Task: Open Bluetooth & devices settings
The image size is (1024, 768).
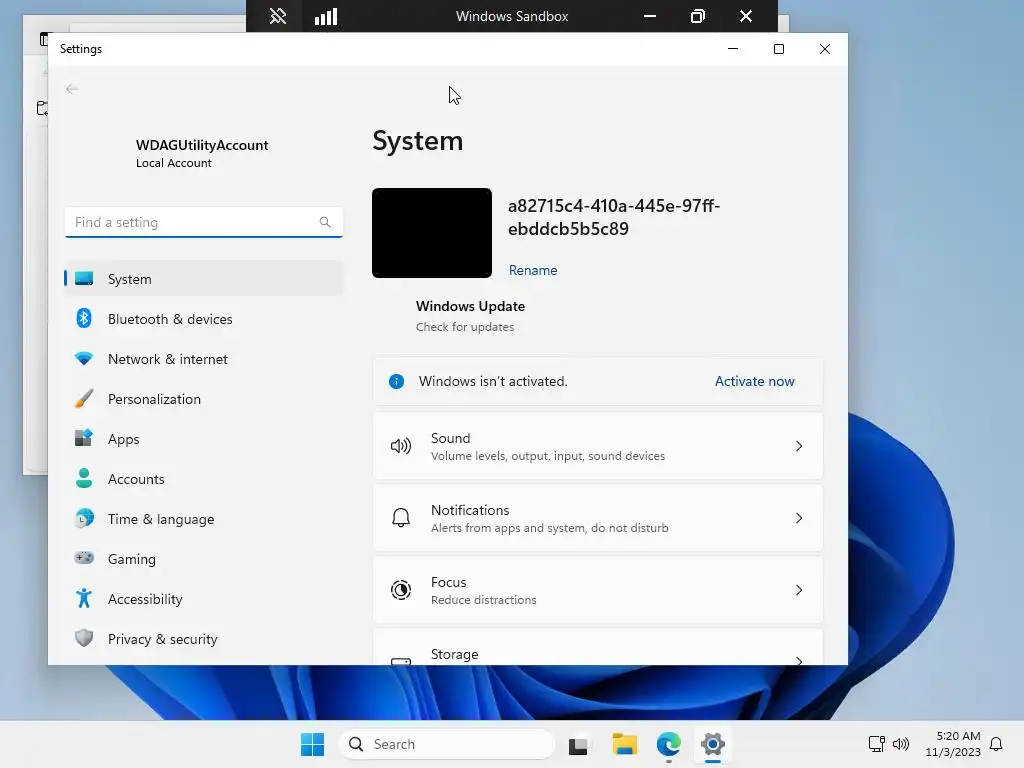Action: 203,319
